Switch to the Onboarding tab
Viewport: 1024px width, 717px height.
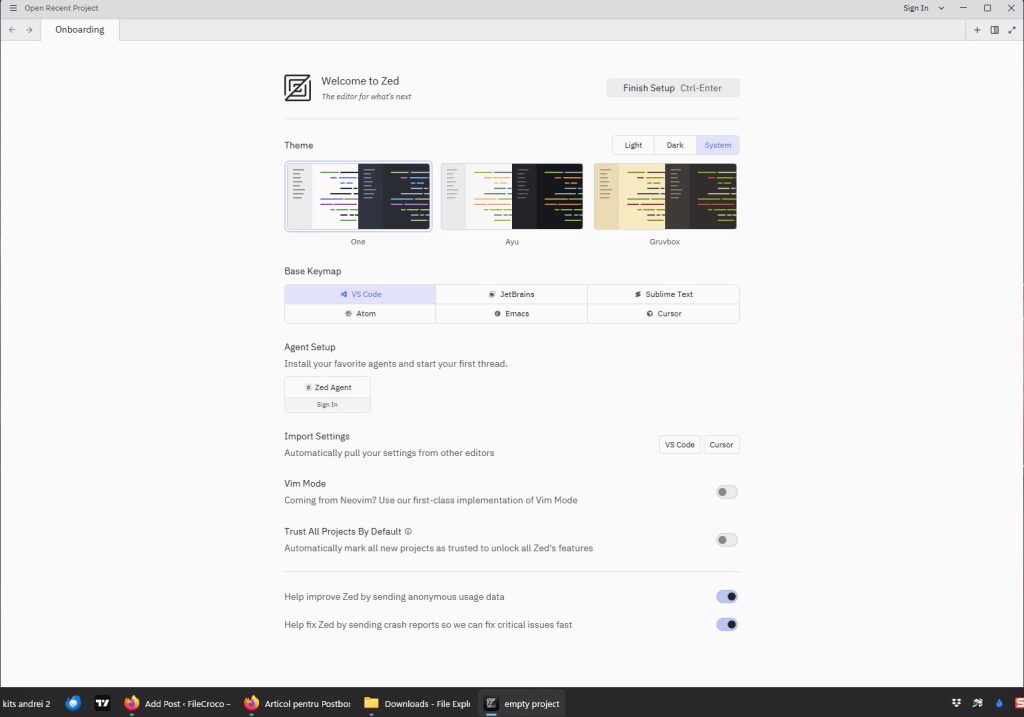[80, 30]
